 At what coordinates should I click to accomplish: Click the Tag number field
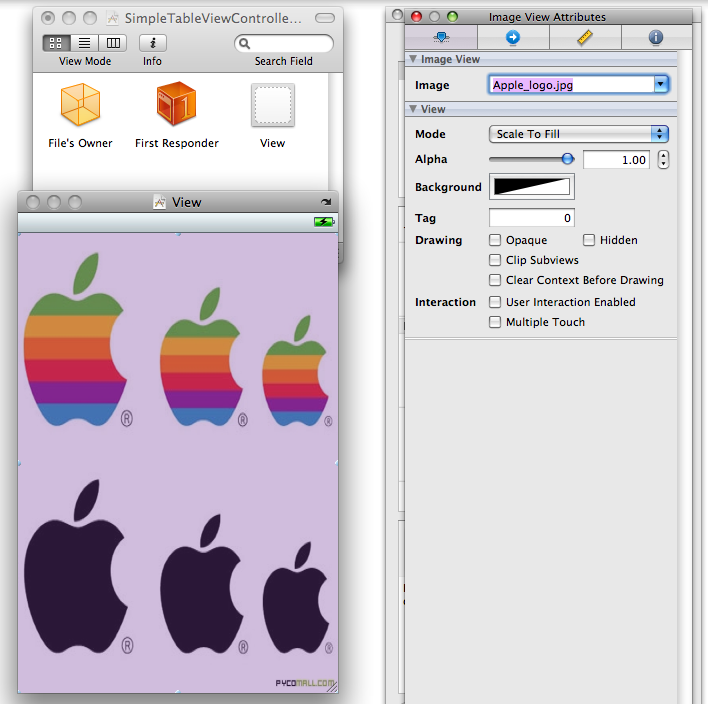pos(531,218)
